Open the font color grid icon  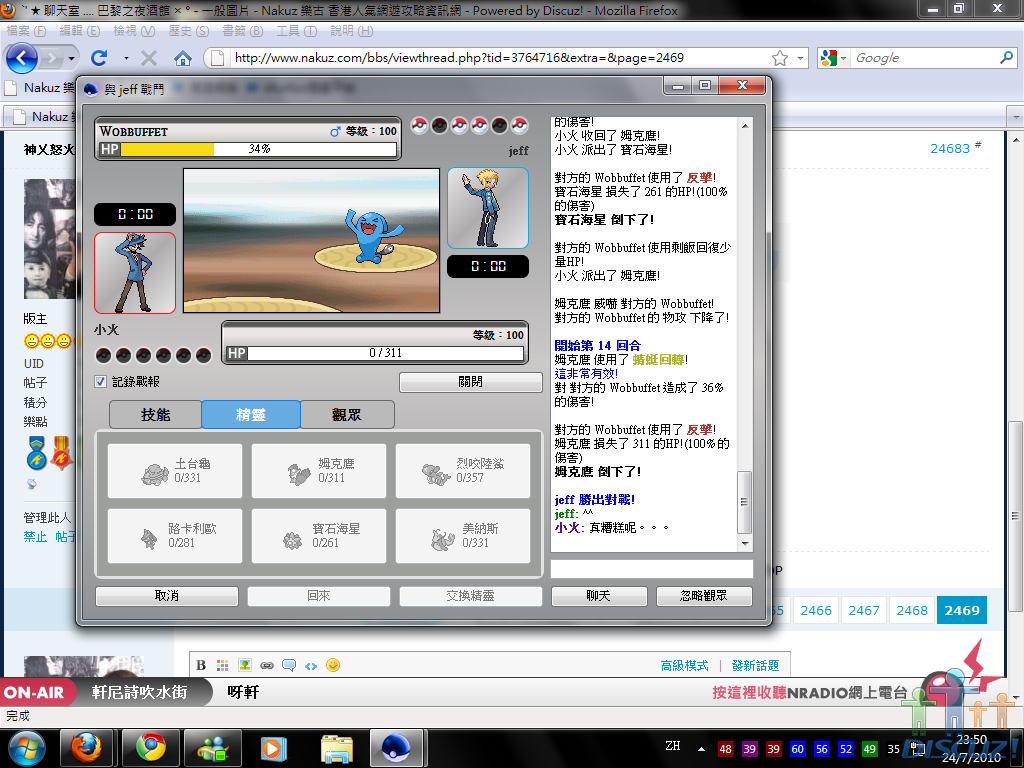[x=223, y=665]
